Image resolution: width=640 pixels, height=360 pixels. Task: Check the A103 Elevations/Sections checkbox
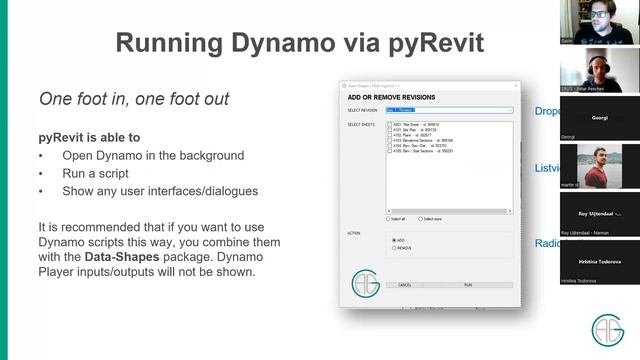click(390, 140)
